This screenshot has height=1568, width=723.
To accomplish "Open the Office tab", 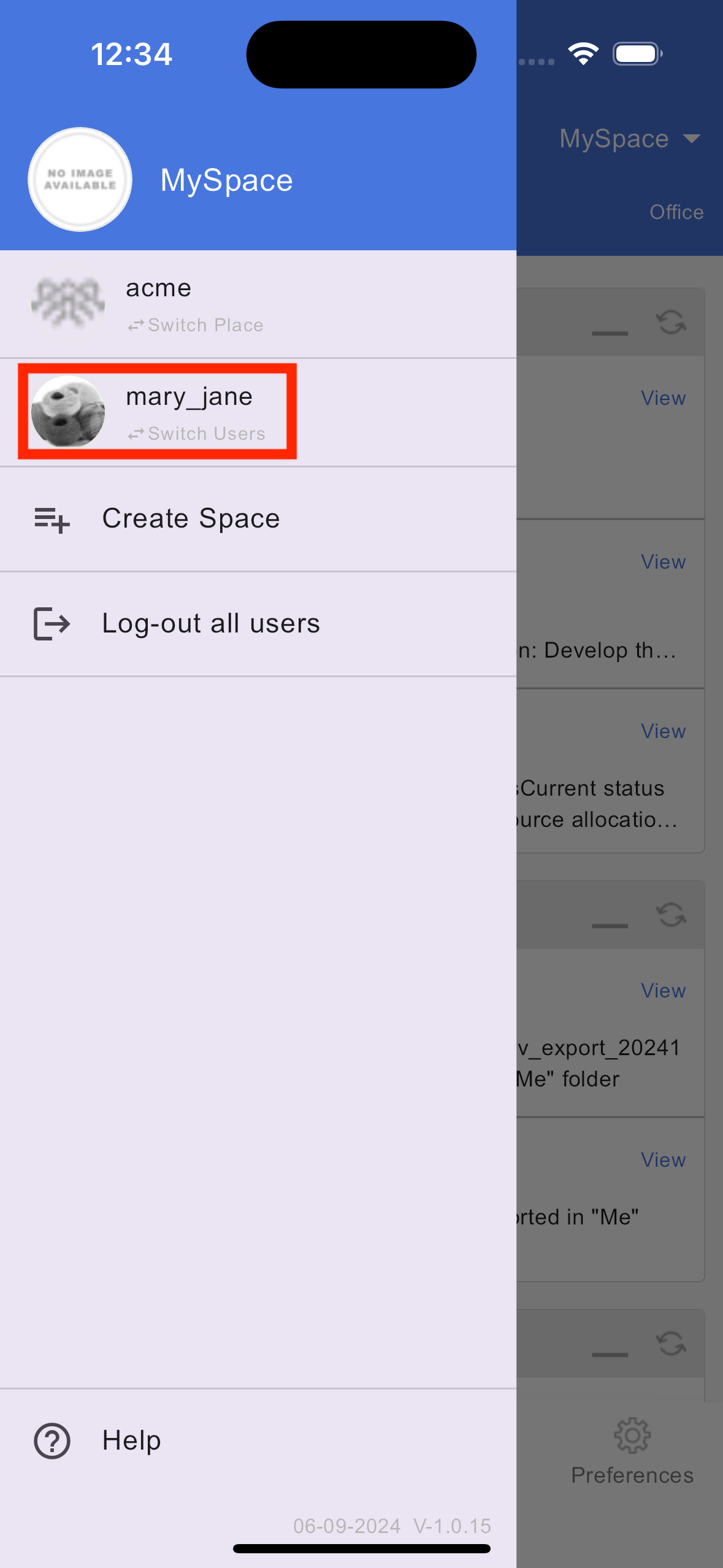I will [x=676, y=212].
